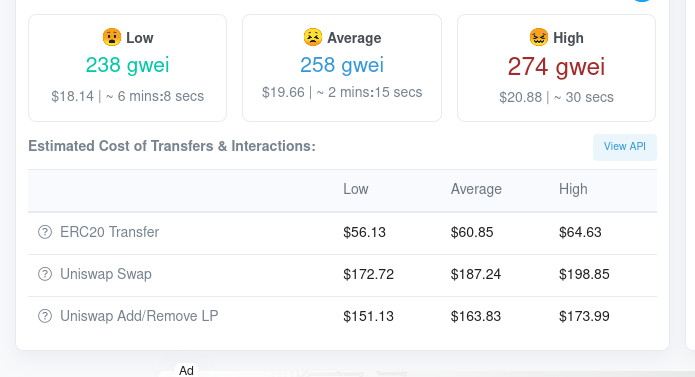
Task: Click the Estimated Cost of Transfers heading
Action: pyautogui.click(x=172, y=146)
